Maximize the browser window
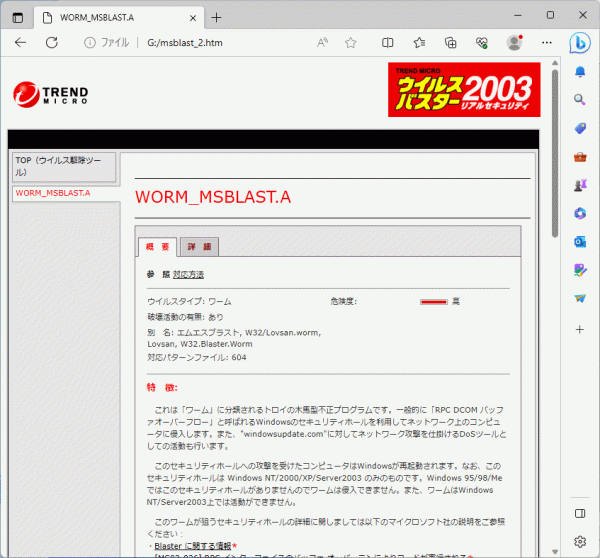 tap(550, 15)
